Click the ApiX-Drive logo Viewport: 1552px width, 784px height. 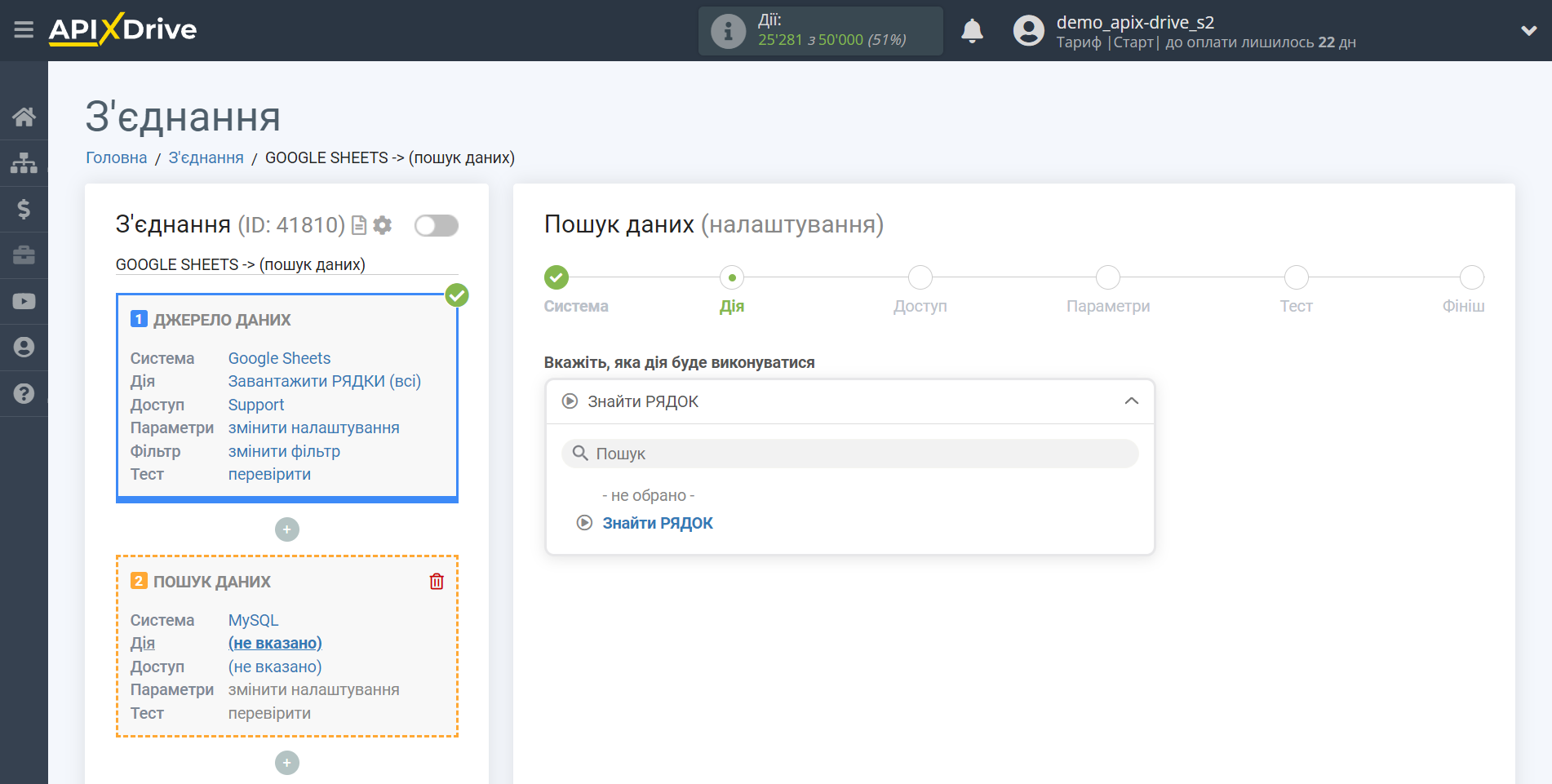tap(122, 29)
